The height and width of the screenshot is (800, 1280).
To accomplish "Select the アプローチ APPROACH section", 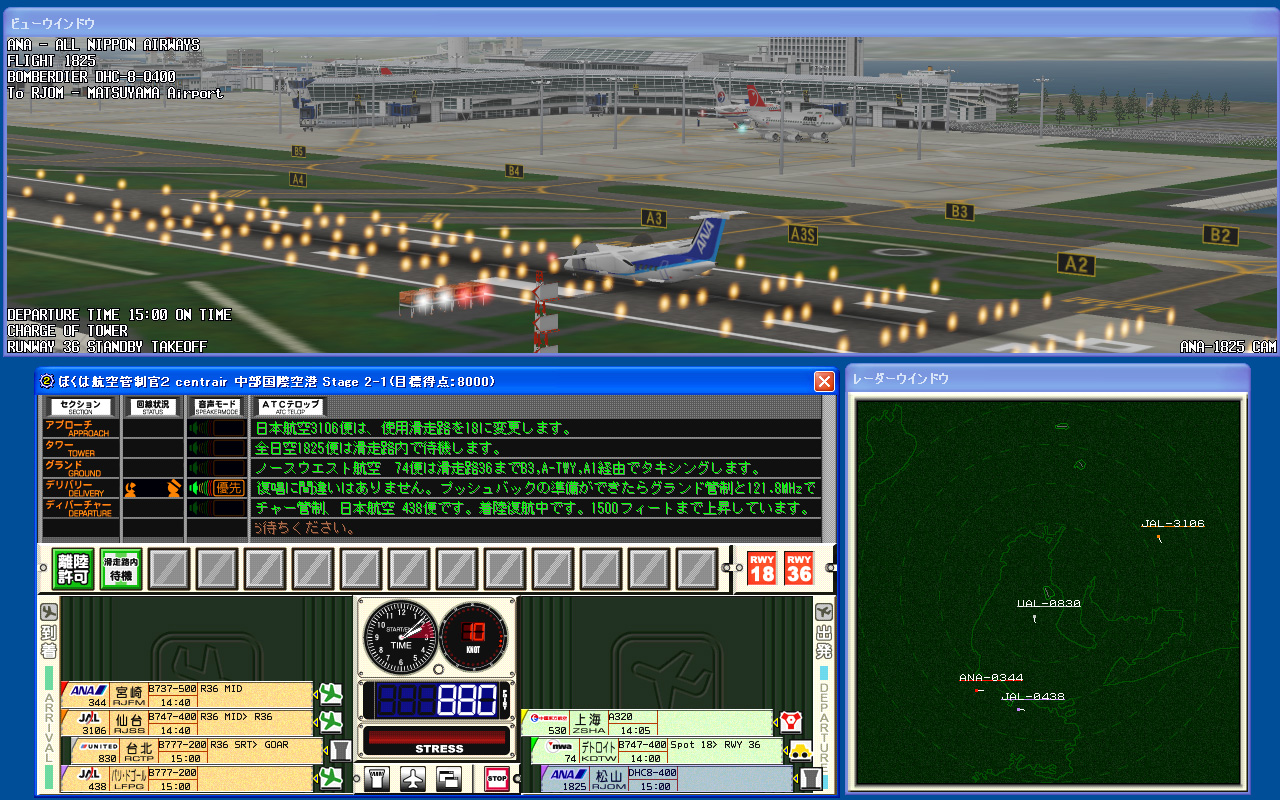I will 80,428.
